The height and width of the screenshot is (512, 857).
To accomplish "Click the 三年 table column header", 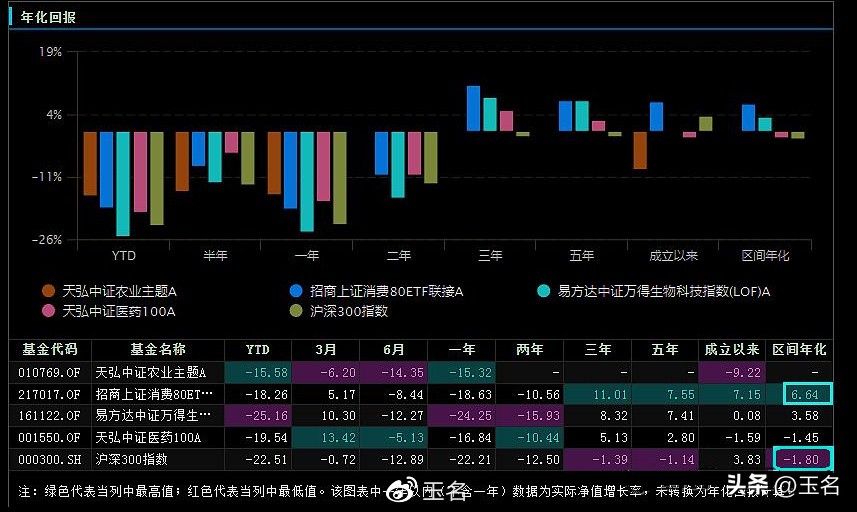I will pos(597,350).
